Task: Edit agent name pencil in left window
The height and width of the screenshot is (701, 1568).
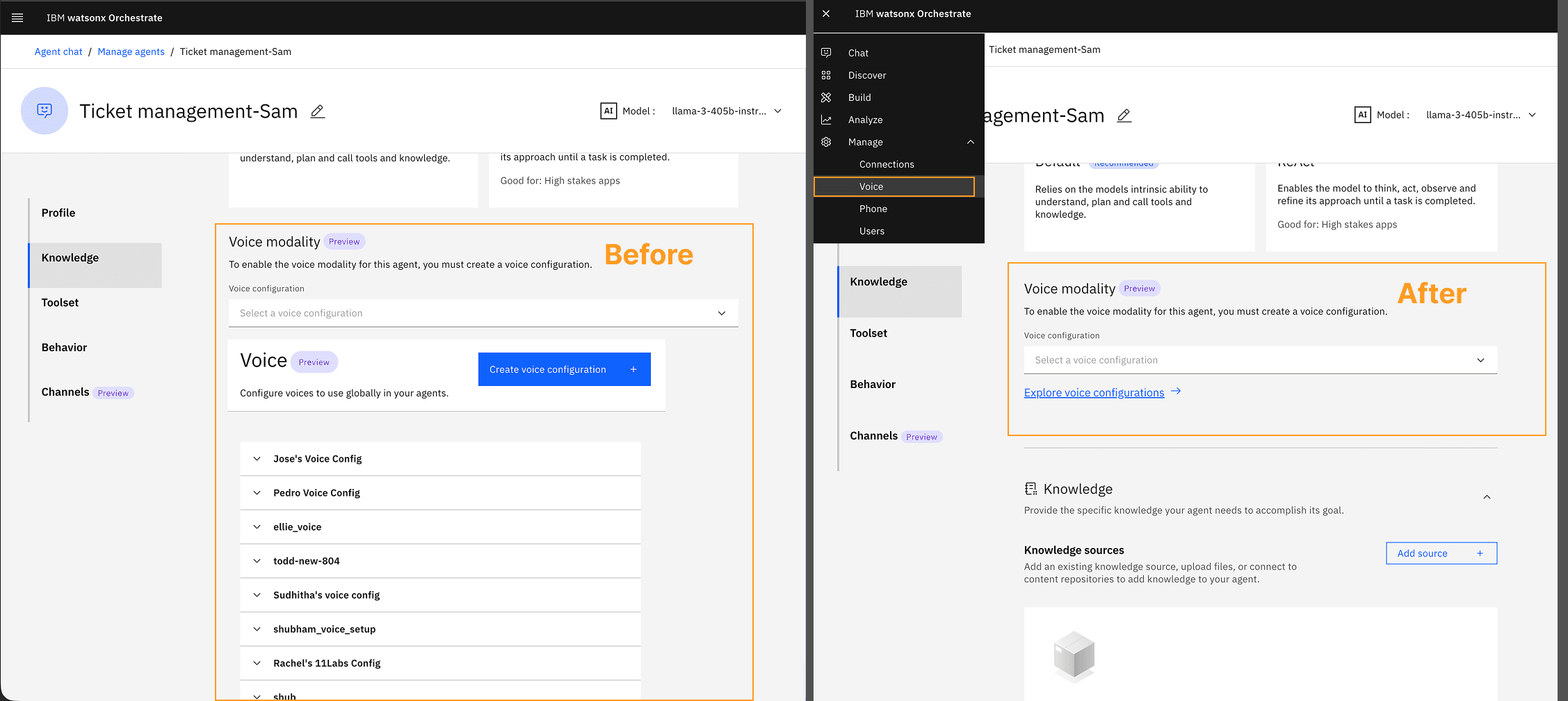Action: point(318,111)
